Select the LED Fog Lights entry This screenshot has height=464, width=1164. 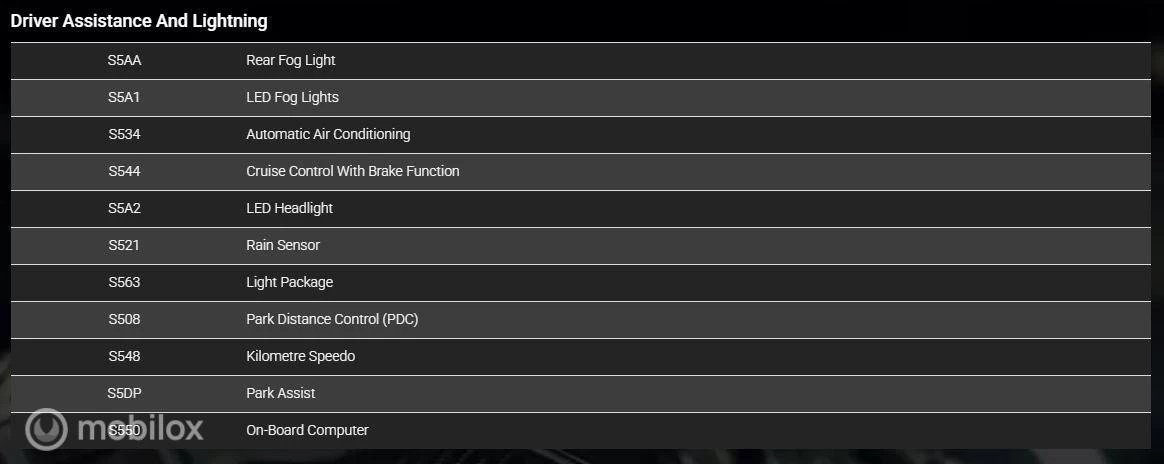292,97
